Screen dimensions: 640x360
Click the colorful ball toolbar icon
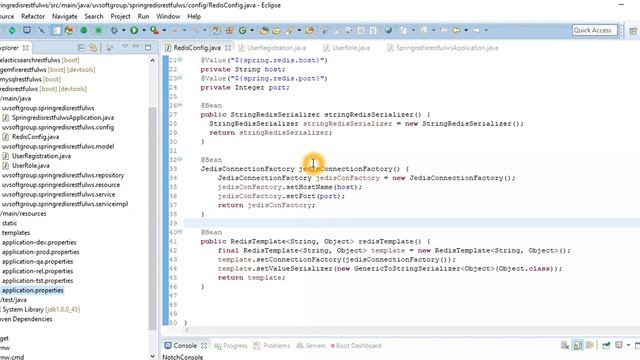pos(69,30)
